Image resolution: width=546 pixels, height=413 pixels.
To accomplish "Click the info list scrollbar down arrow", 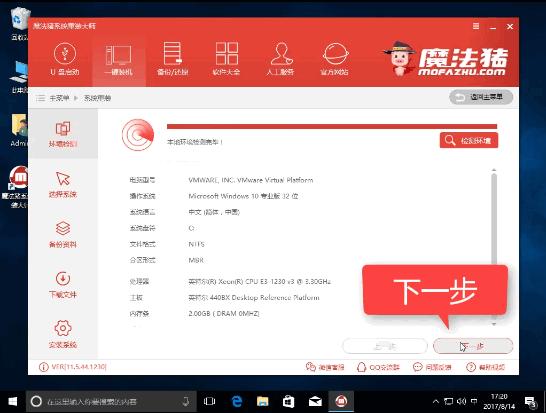I will 494,324.
